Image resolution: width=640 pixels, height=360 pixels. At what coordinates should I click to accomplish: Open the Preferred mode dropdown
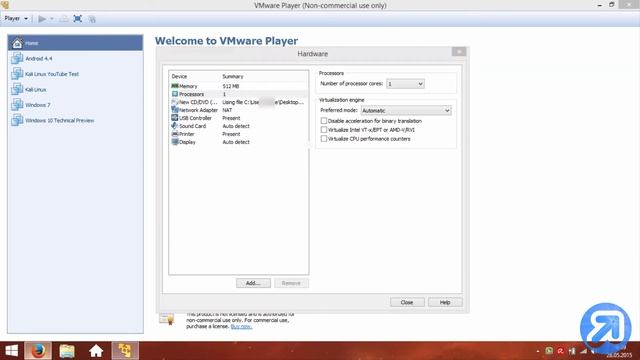pyautogui.click(x=406, y=111)
